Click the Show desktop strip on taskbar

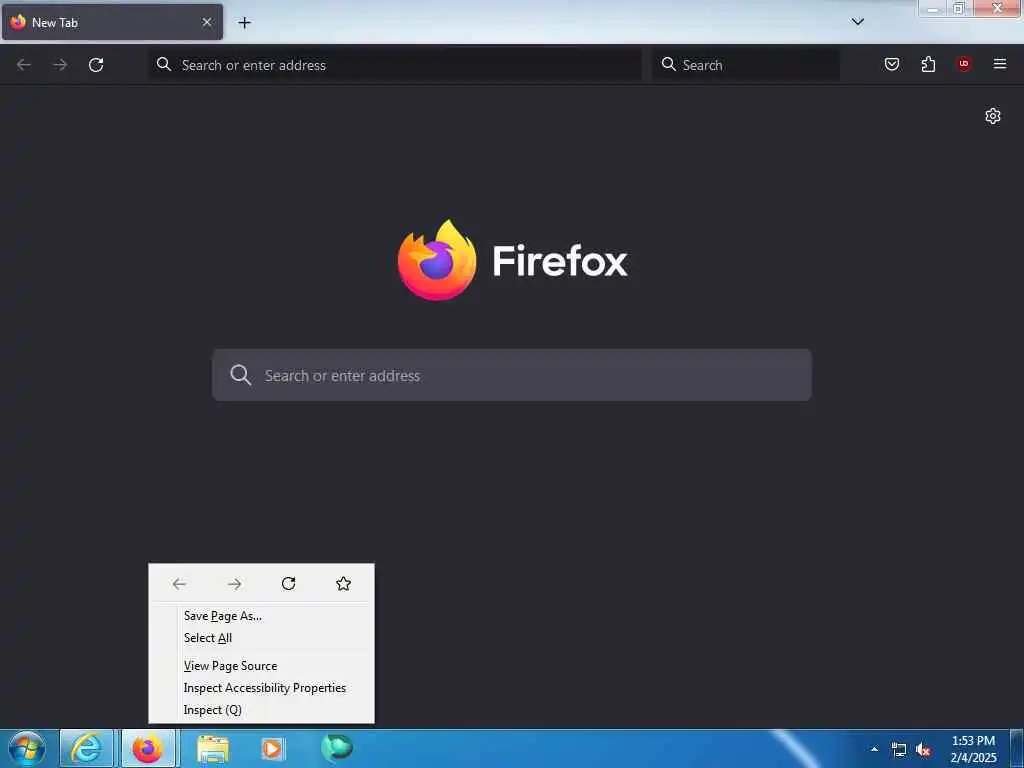1017,749
